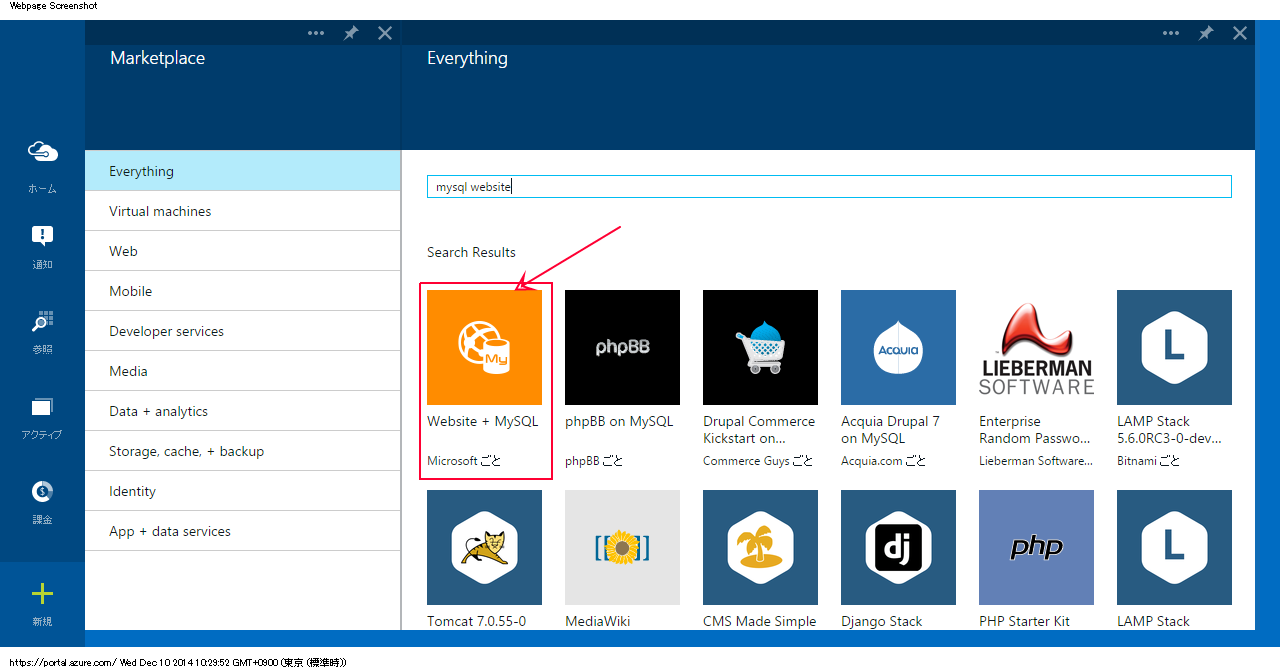Select the MediaWiki tile icon

(x=622, y=547)
